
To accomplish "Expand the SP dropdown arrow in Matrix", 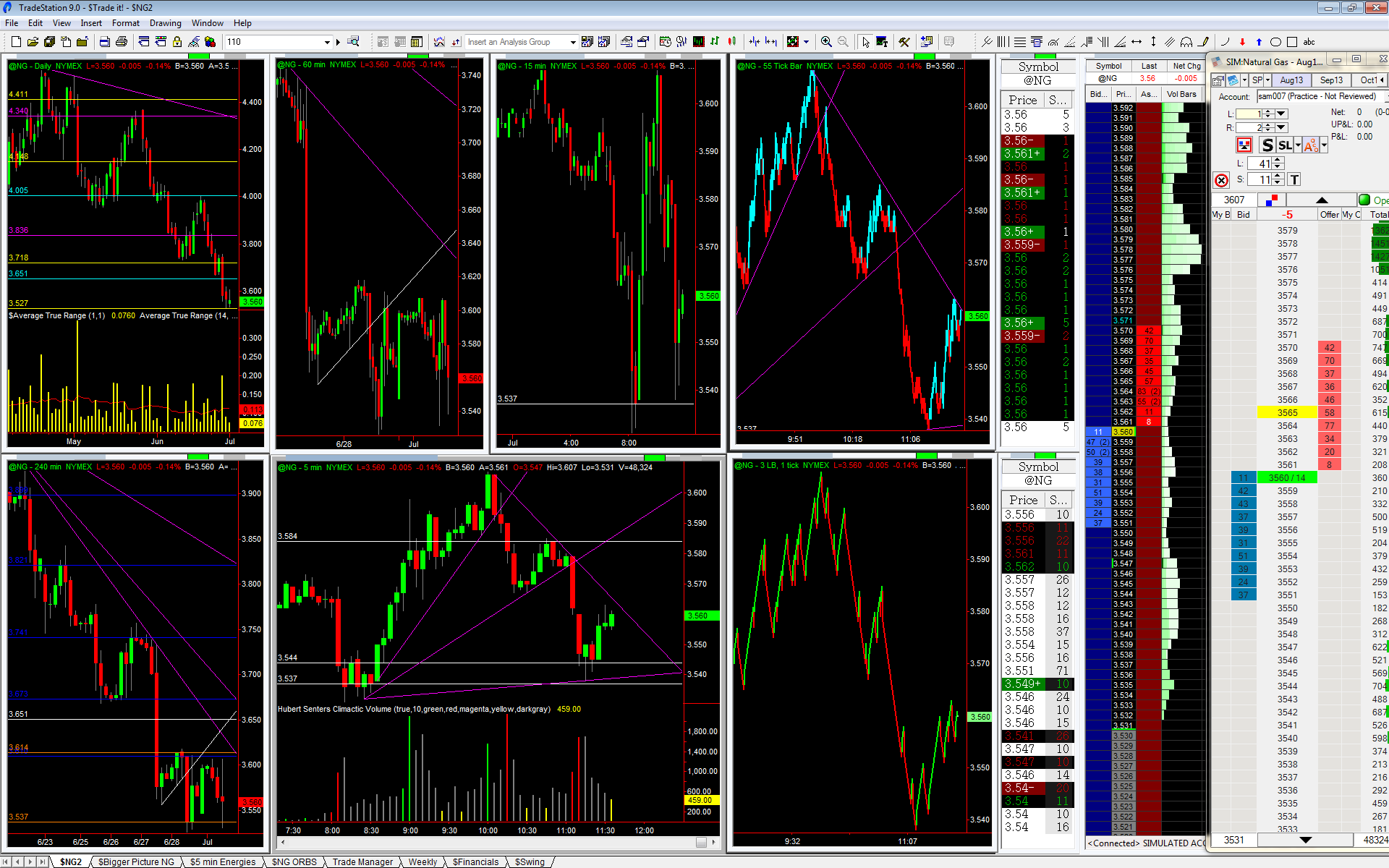I will [1267, 80].
